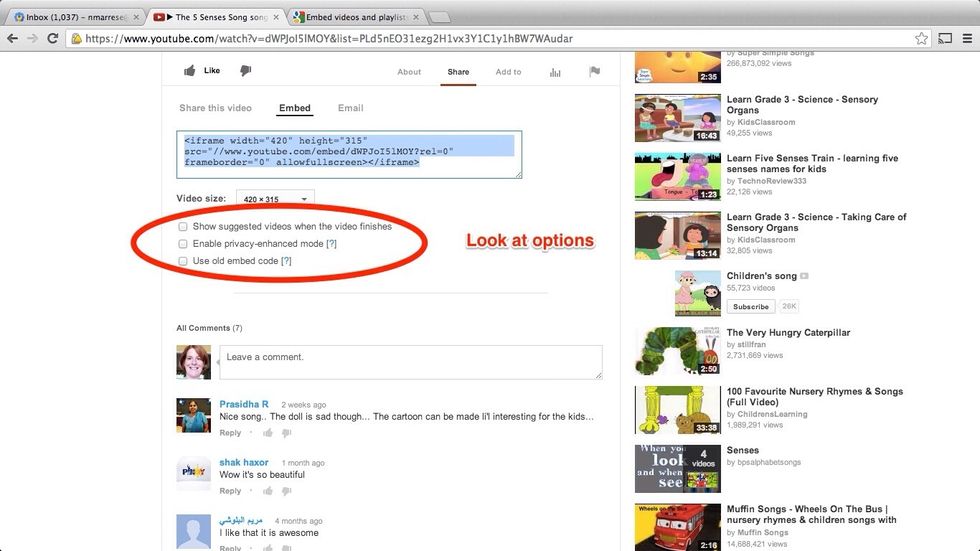Open Senses playlist thumbnail
This screenshot has width=980, height=551.
[678, 469]
